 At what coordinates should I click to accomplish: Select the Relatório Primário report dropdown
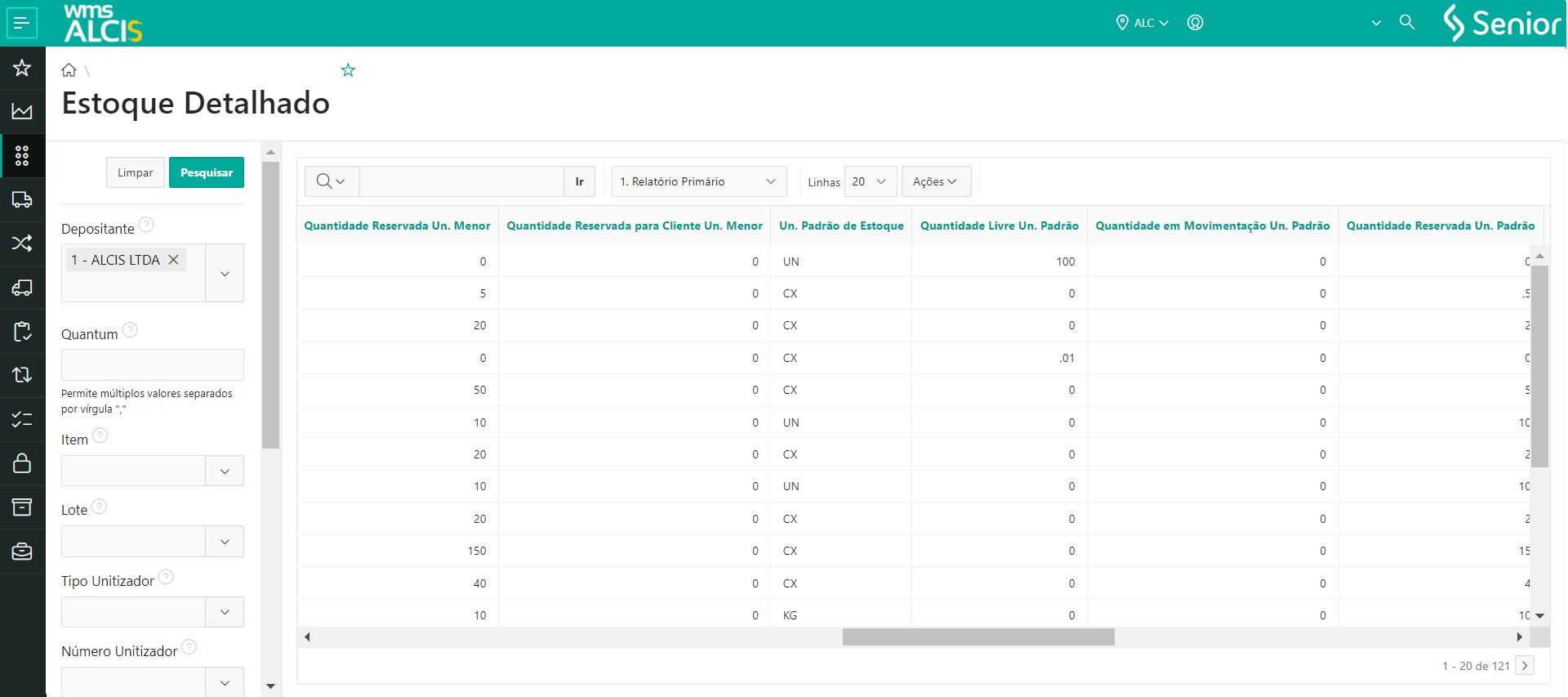point(698,181)
